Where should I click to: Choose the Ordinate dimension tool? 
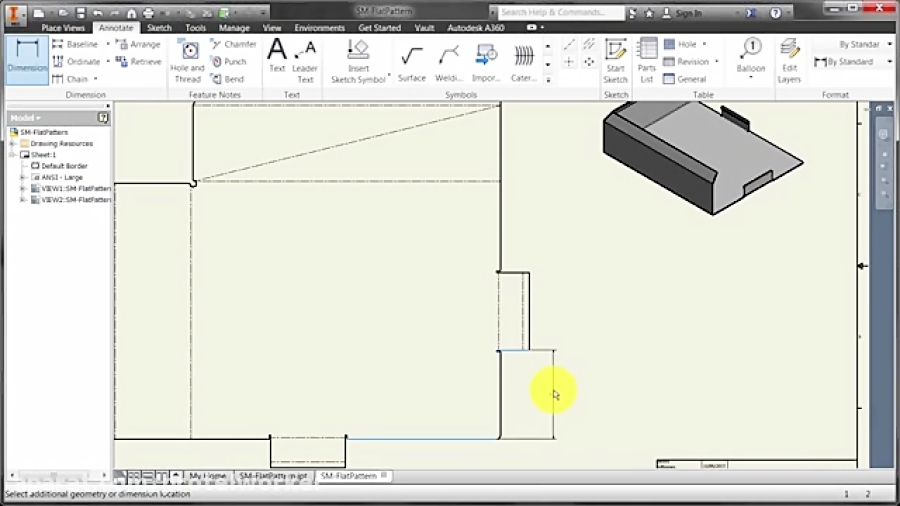click(76, 61)
